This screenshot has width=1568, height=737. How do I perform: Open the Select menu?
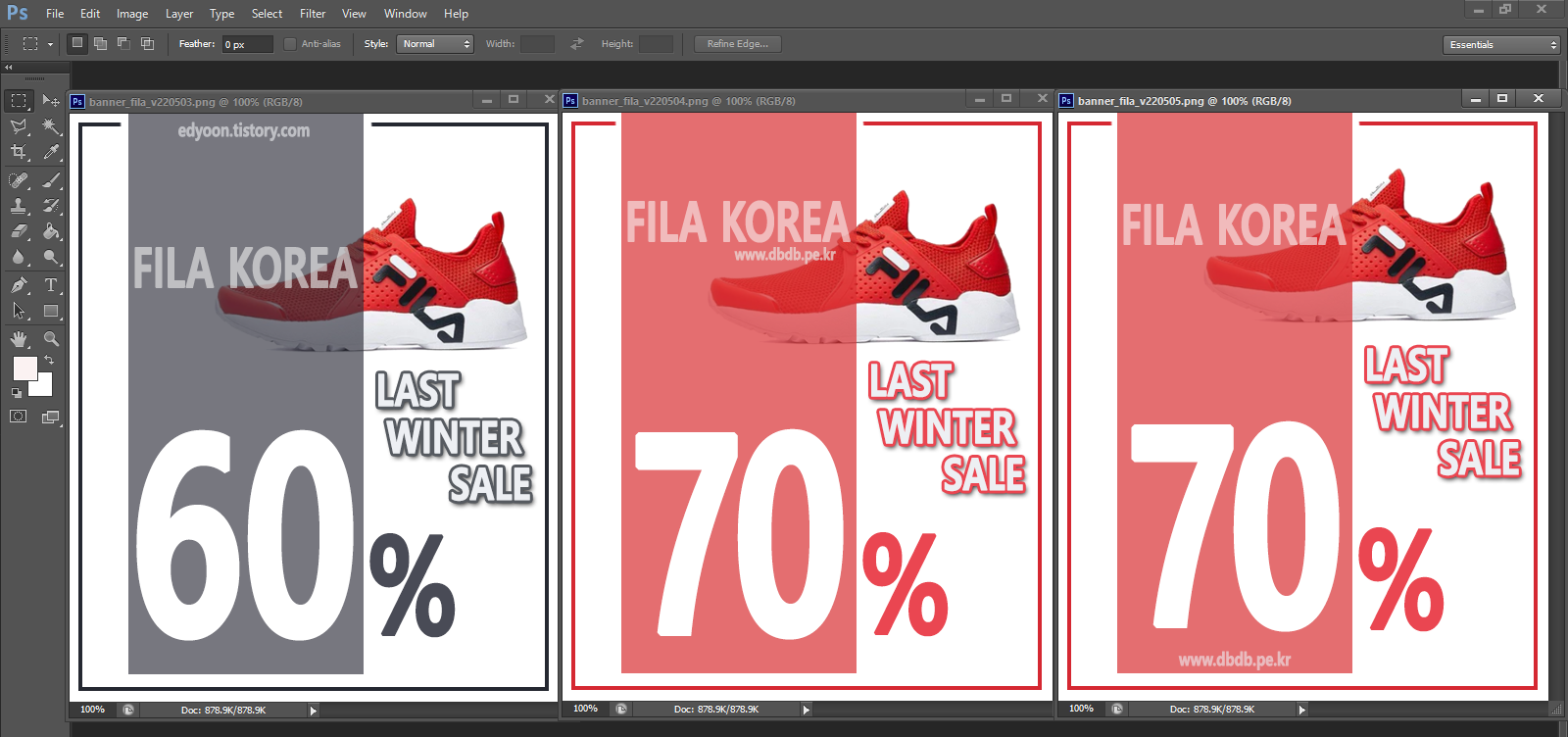pos(267,14)
